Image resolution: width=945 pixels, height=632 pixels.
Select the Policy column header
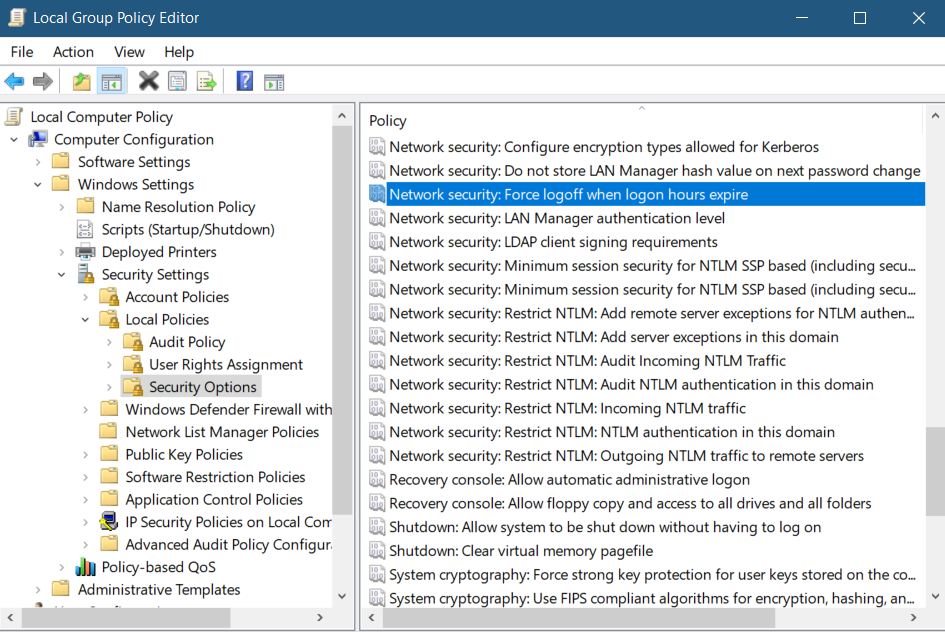point(389,120)
